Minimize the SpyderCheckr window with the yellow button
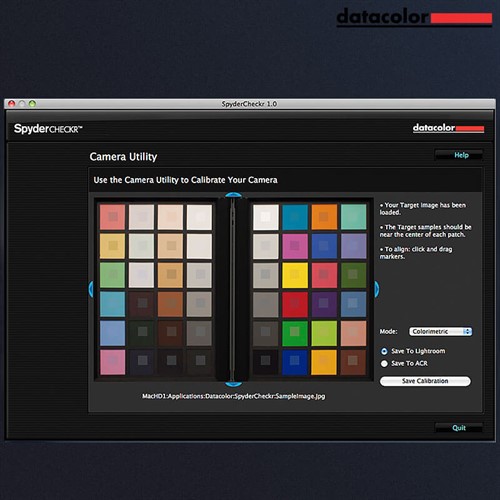Image resolution: width=500 pixels, height=500 pixels. 22,104
